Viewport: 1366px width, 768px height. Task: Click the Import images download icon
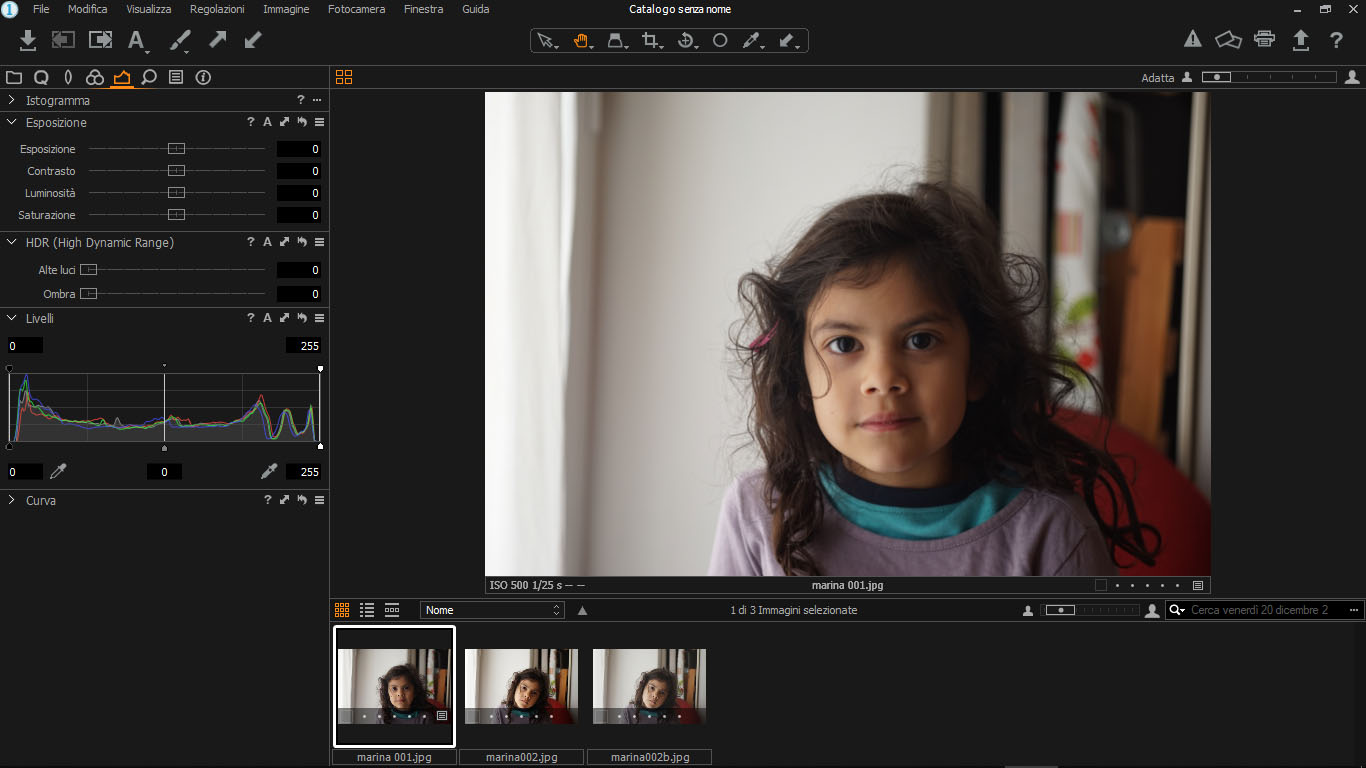pyautogui.click(x=28, y=40)
